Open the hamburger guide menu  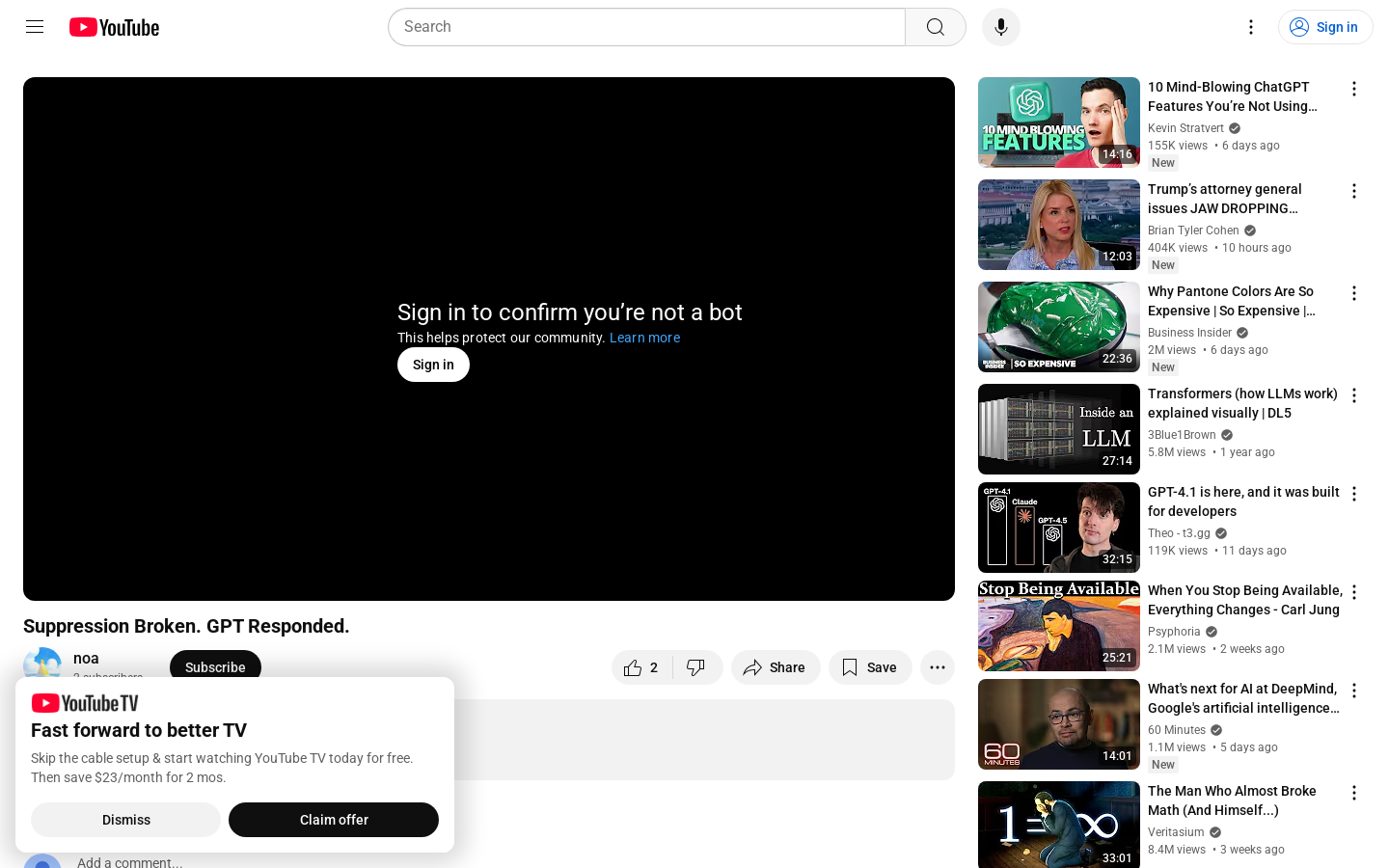[35, 27]
